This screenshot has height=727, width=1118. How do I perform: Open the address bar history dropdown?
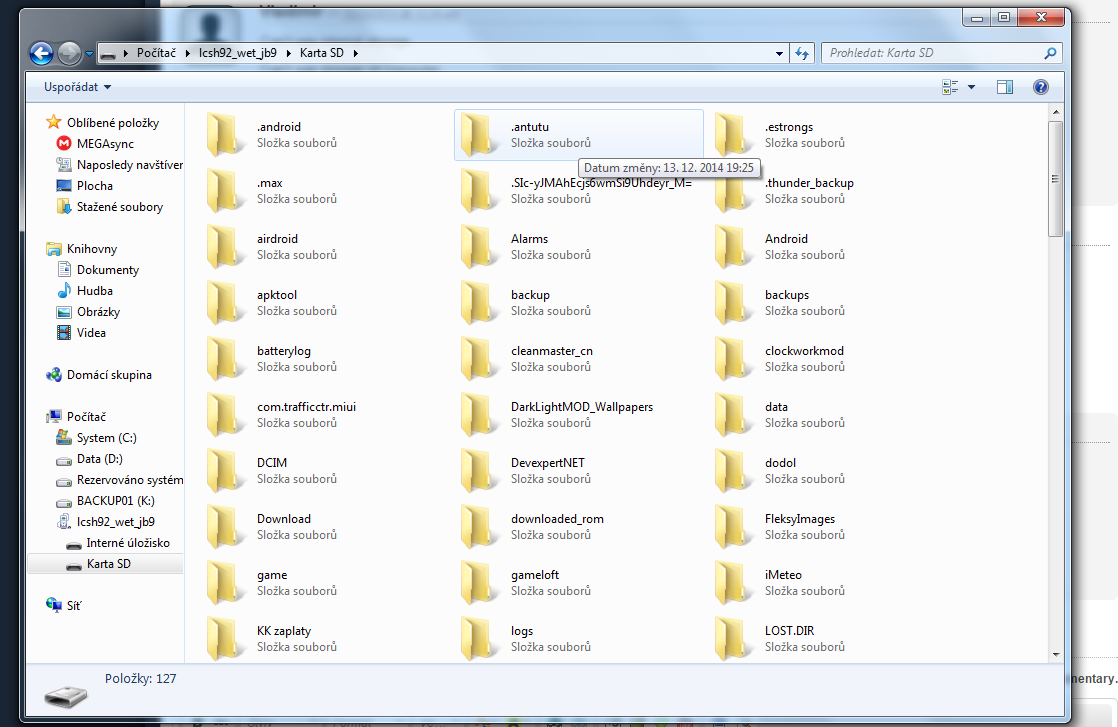779,53
